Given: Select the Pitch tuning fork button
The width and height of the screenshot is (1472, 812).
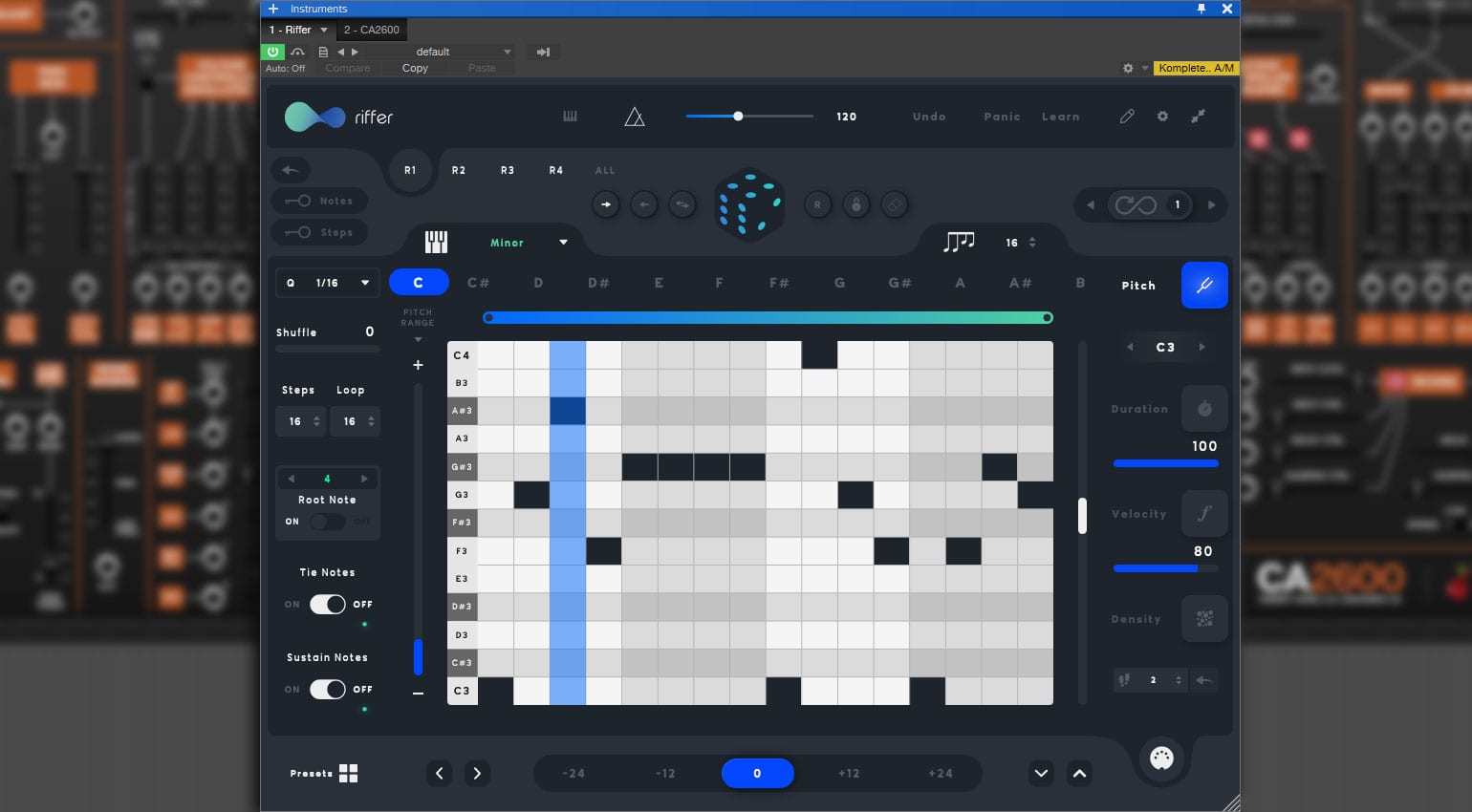Looking at the screenshot, I should pos(1204,285).
